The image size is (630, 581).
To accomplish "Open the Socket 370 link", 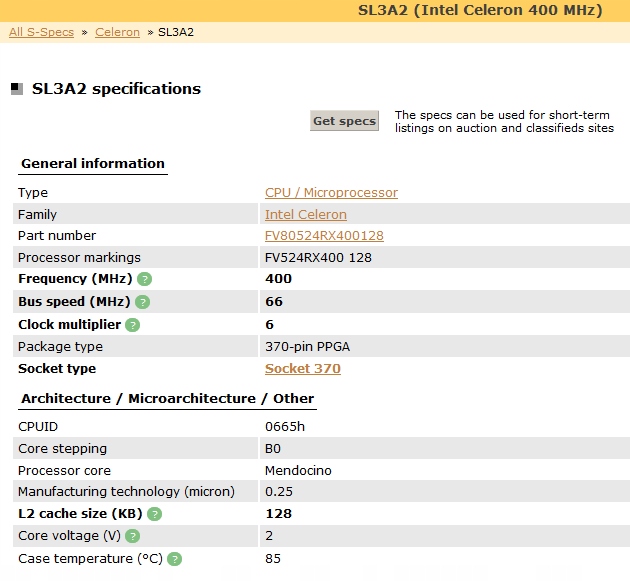I will pyautogui.click(x=303, y=368).
